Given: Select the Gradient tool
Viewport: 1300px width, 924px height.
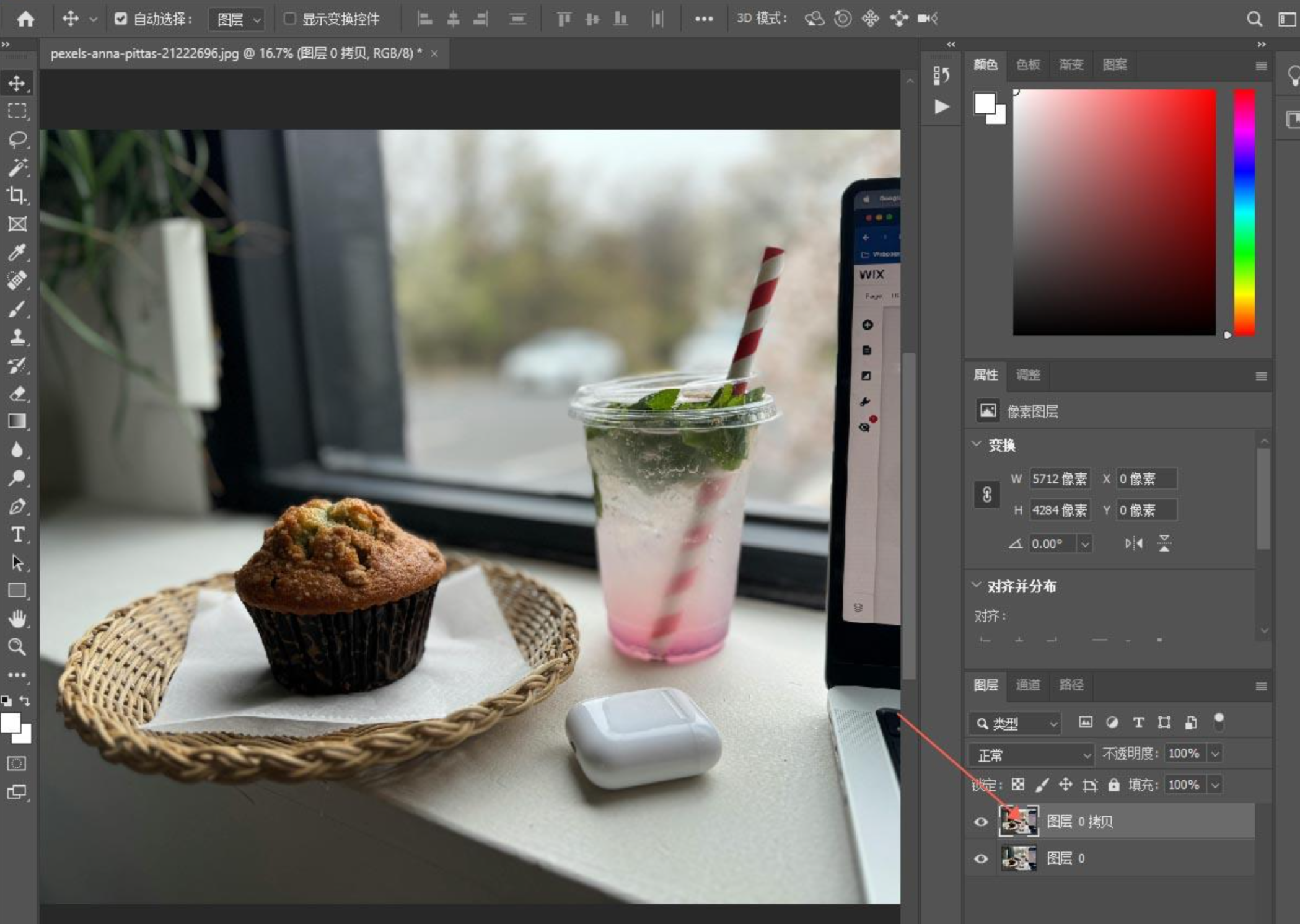Looking at the screenshot, I should 17,421.
